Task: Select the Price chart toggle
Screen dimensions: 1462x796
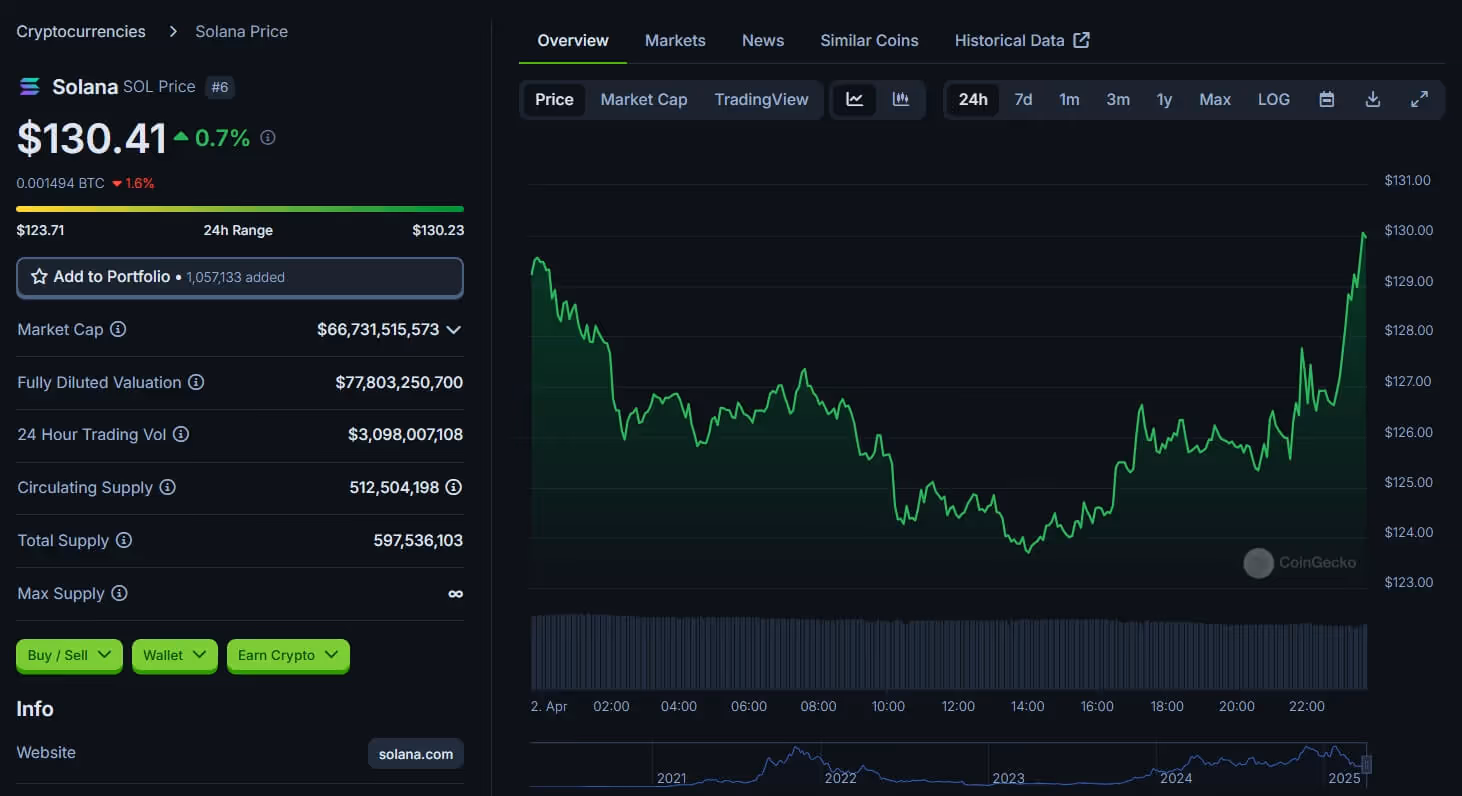Action: tap(554, 99)
